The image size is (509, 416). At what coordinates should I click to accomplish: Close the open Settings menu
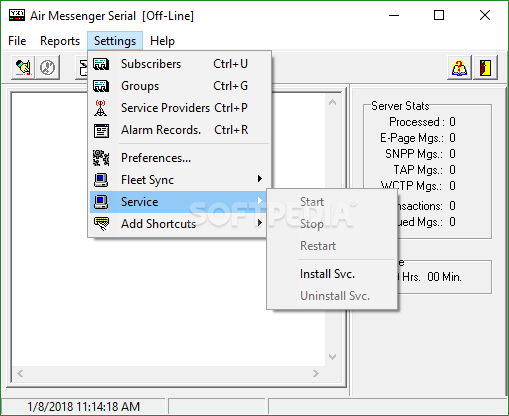pyautogui.click(x=115, y=41)
